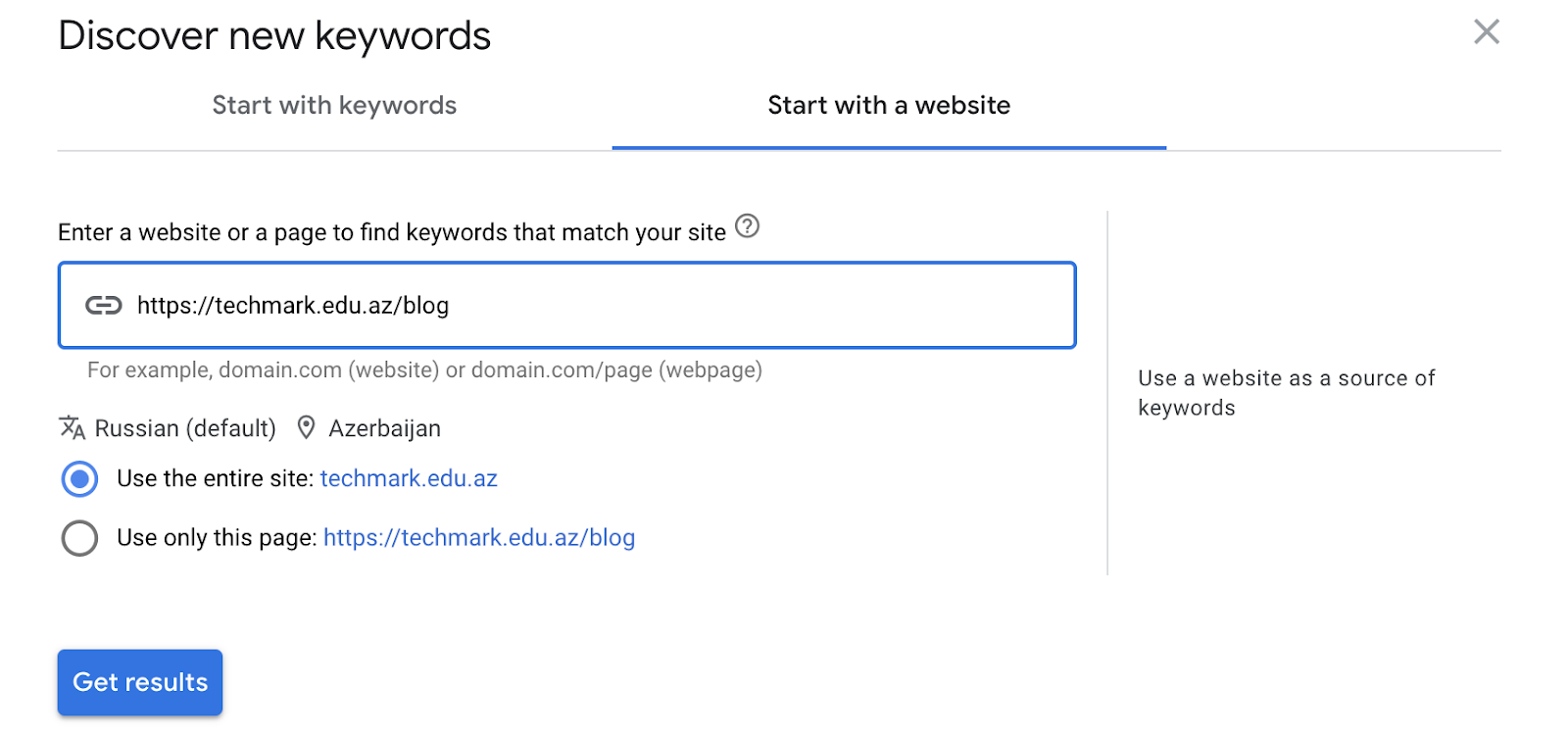Screen dimensions: 1568x738
Task: Change Russian (default) language setting
Action: click(185, 428)
